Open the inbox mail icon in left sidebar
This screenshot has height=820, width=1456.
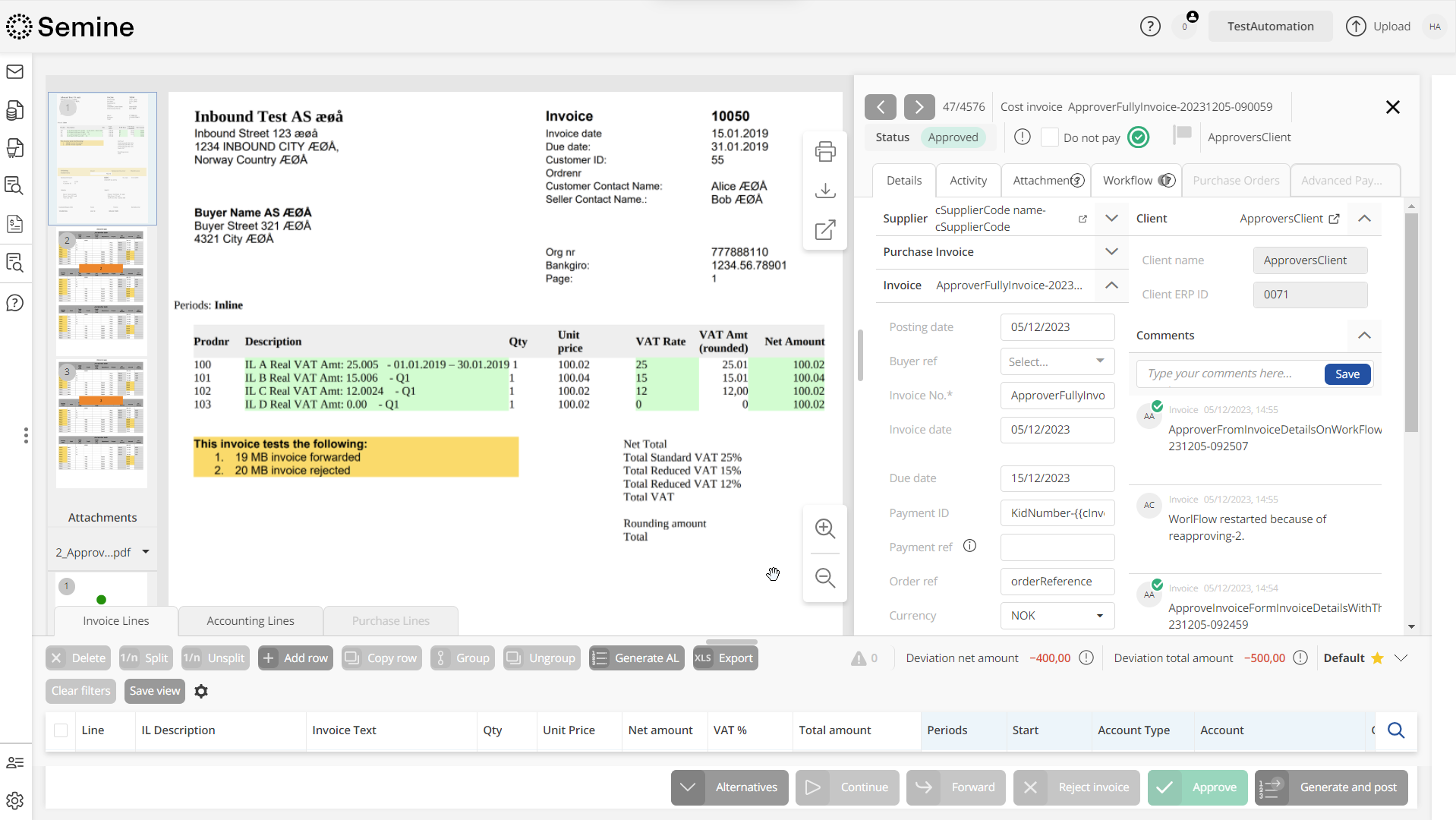pyautogui.click(x=15, y=71)
